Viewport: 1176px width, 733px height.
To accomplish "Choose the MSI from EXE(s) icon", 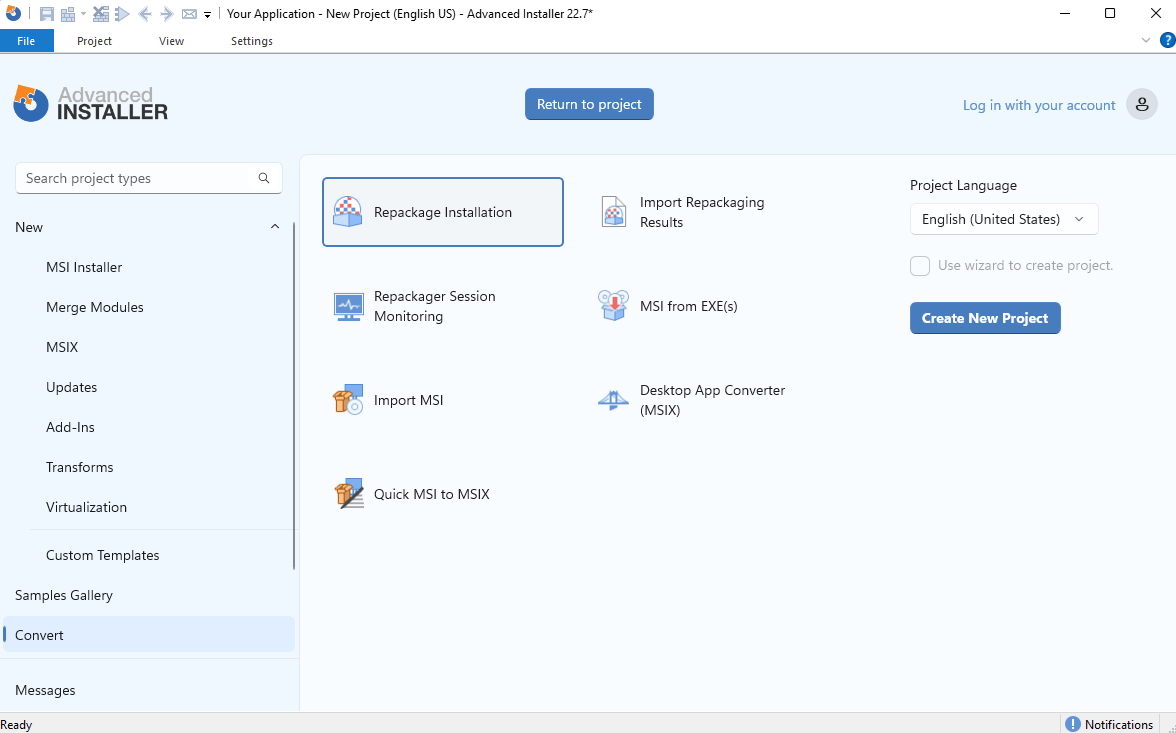I will [613, 306].
